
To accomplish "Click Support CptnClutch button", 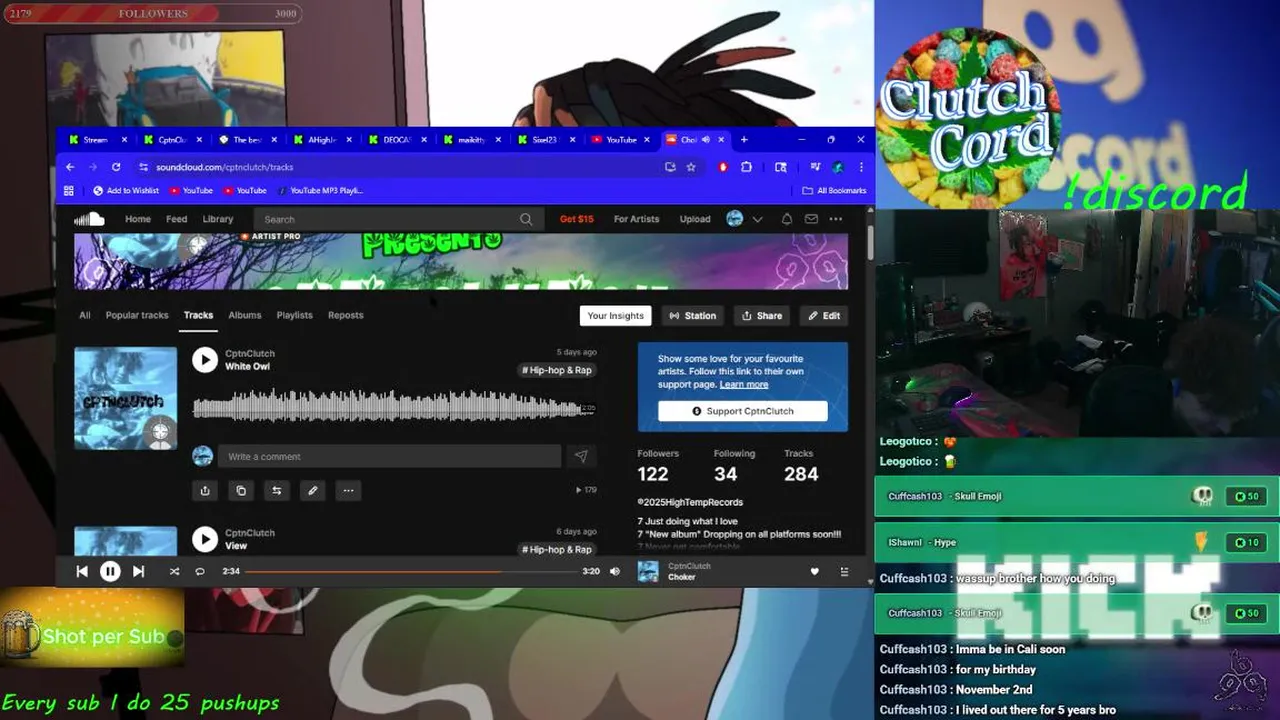I will point(743,411).
